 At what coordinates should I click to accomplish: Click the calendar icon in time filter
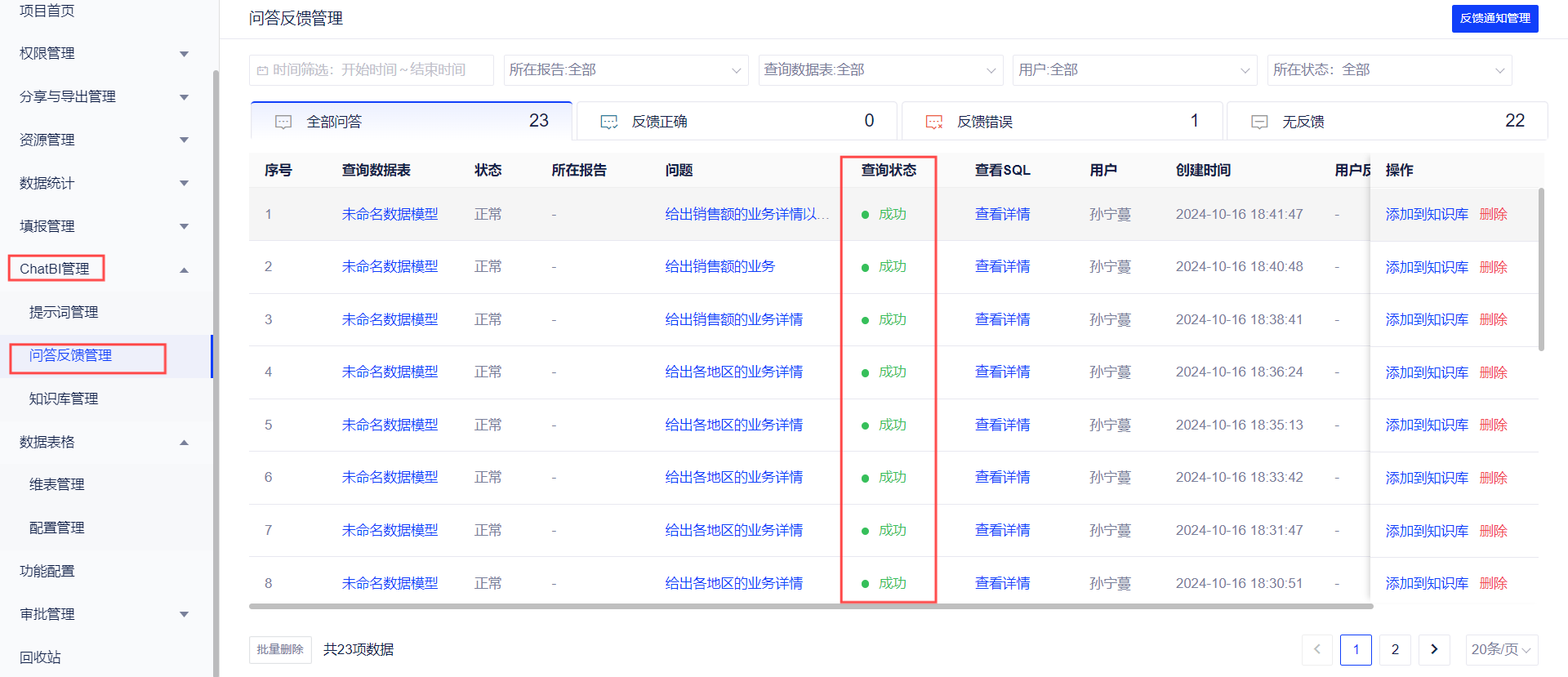coord(262,71)
